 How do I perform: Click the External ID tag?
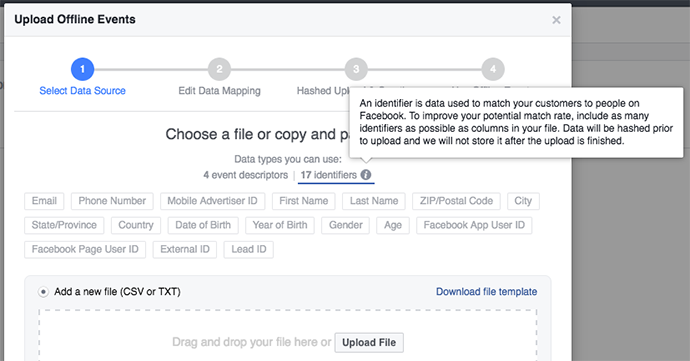185,249
